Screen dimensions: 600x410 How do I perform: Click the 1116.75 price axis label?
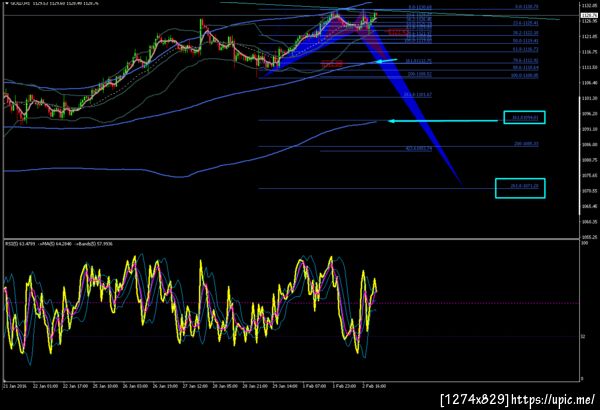pos(590,52)
